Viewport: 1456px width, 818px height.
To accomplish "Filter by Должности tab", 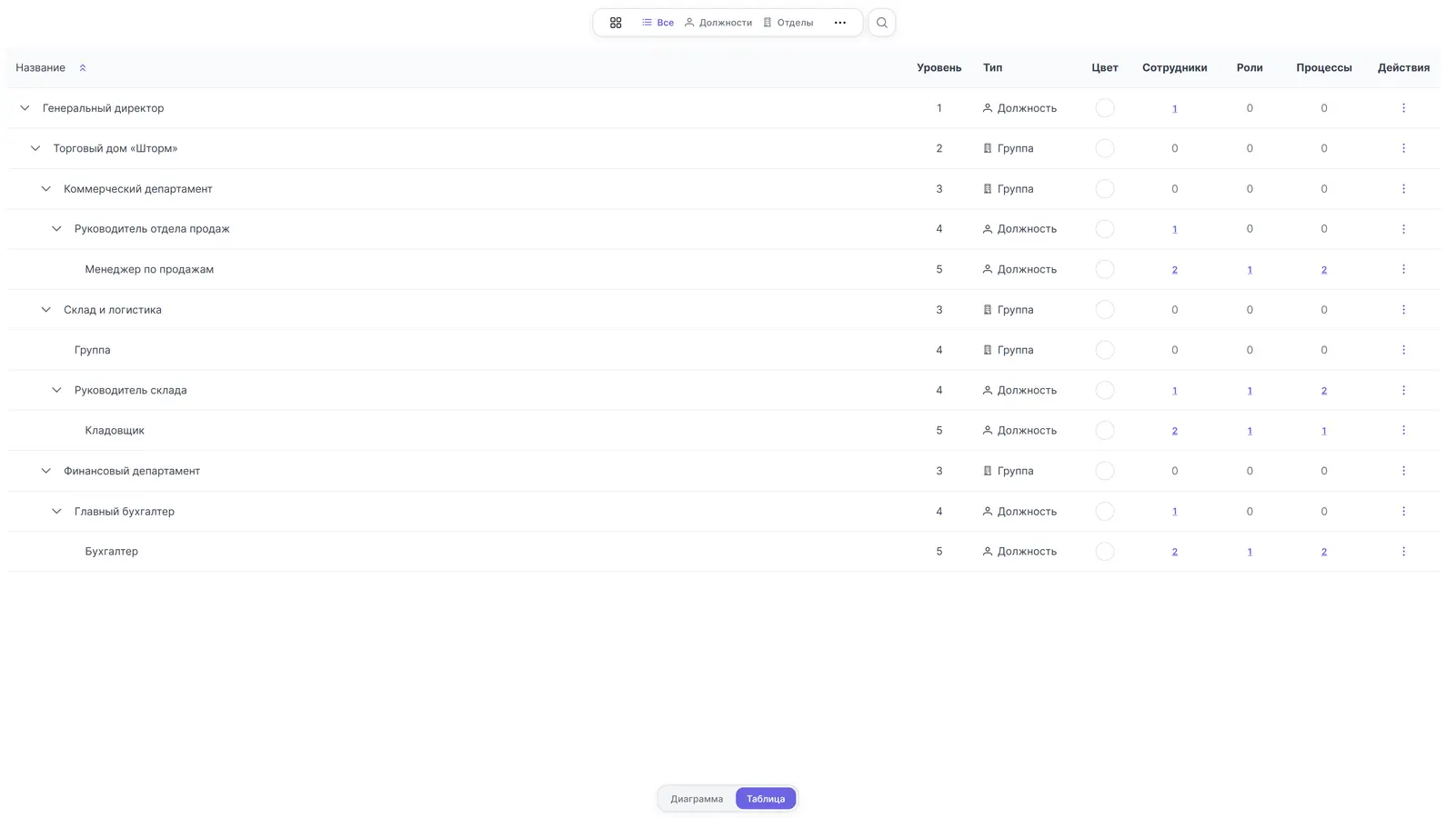I will click(x=718, y=23).
